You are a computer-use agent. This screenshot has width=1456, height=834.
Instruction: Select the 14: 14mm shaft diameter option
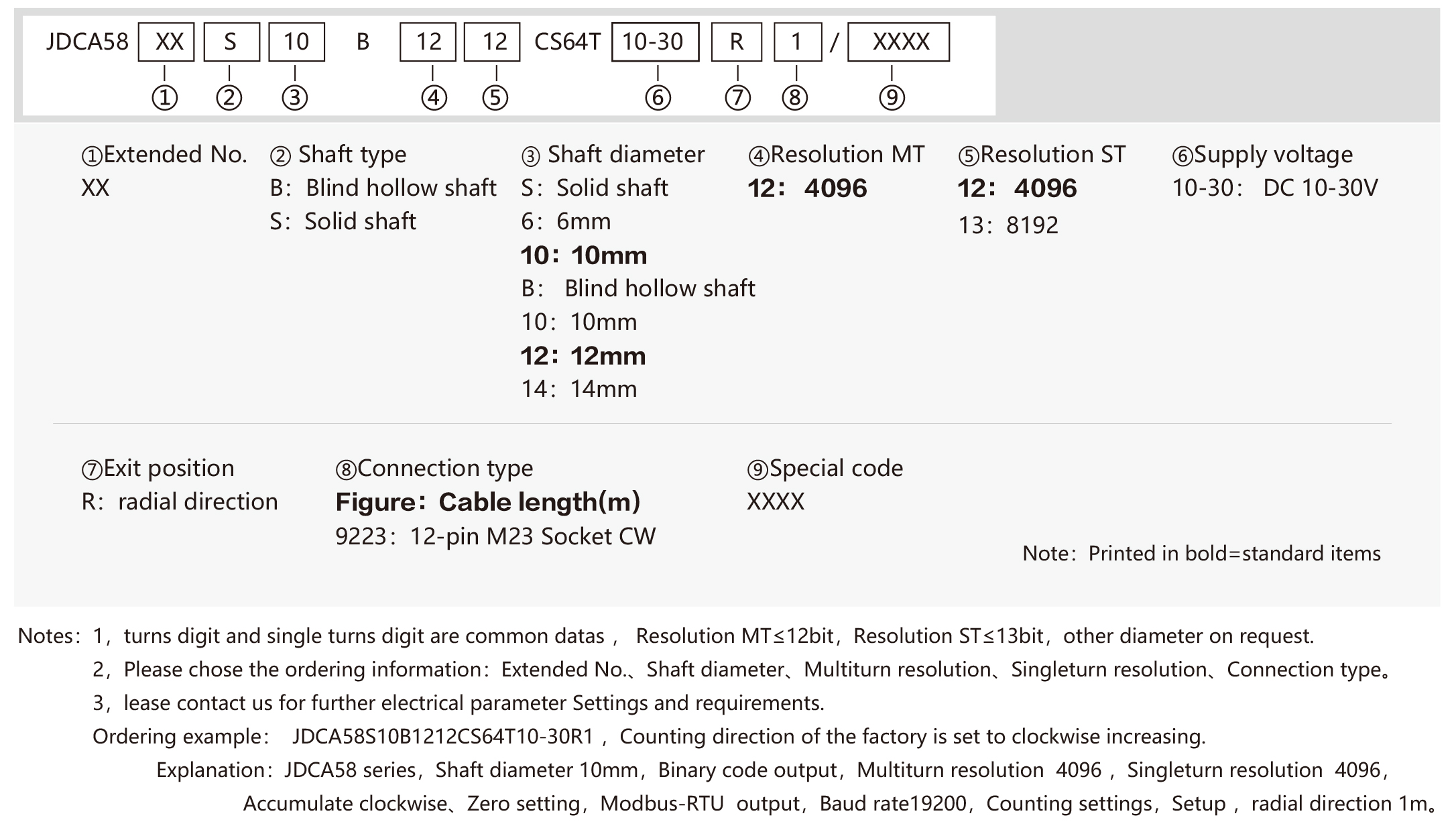(x=579, y=390)
